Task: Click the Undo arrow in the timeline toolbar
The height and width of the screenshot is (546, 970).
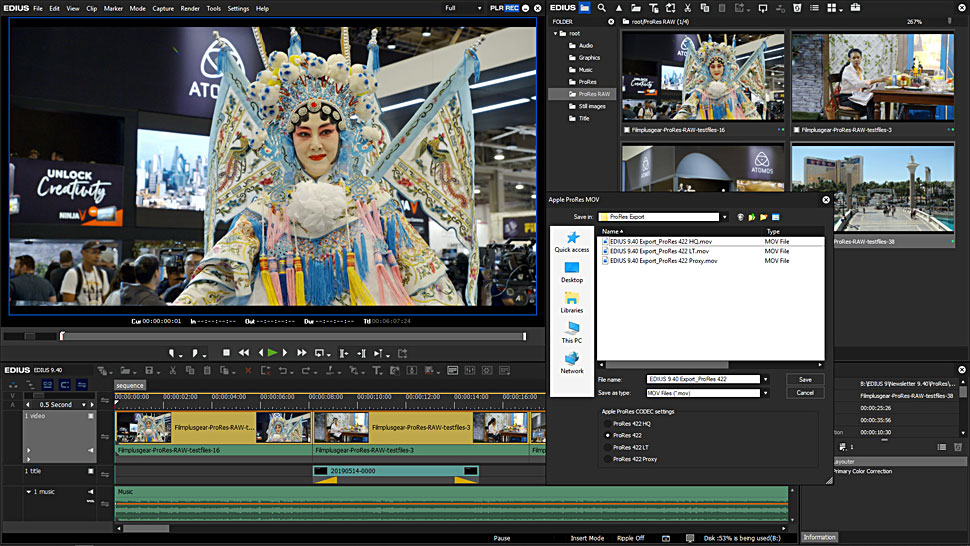Action: coord(283,370)
